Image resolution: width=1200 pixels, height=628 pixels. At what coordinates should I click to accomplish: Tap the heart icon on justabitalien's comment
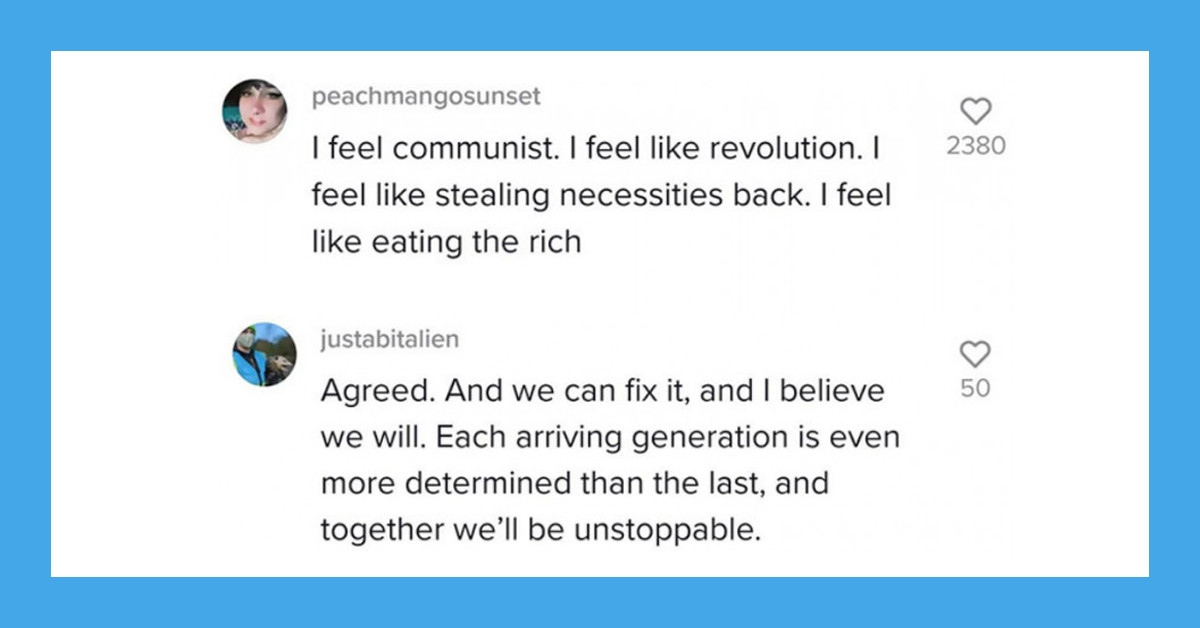[975, 353]
